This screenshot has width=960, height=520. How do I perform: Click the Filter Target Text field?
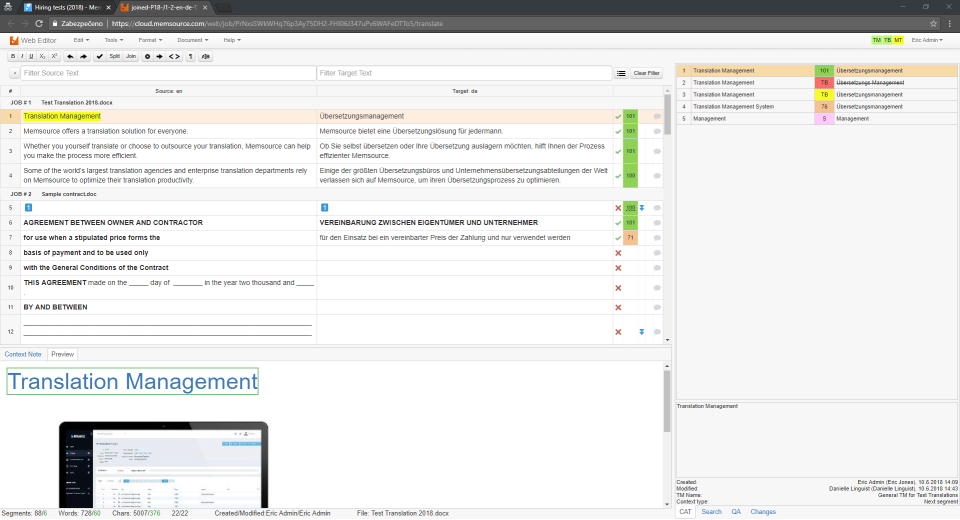[x=464, y=73]
